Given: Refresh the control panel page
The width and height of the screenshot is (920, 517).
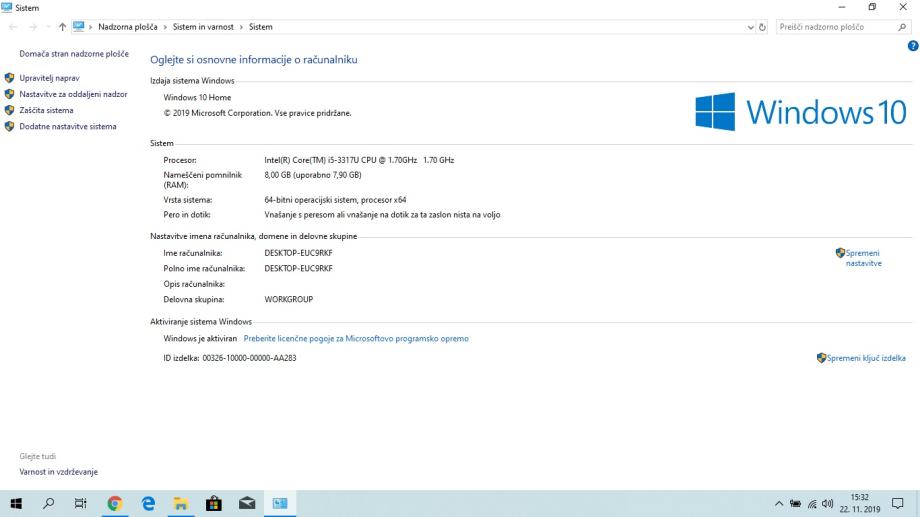Looking at the screenshot, I should point(762,27).
